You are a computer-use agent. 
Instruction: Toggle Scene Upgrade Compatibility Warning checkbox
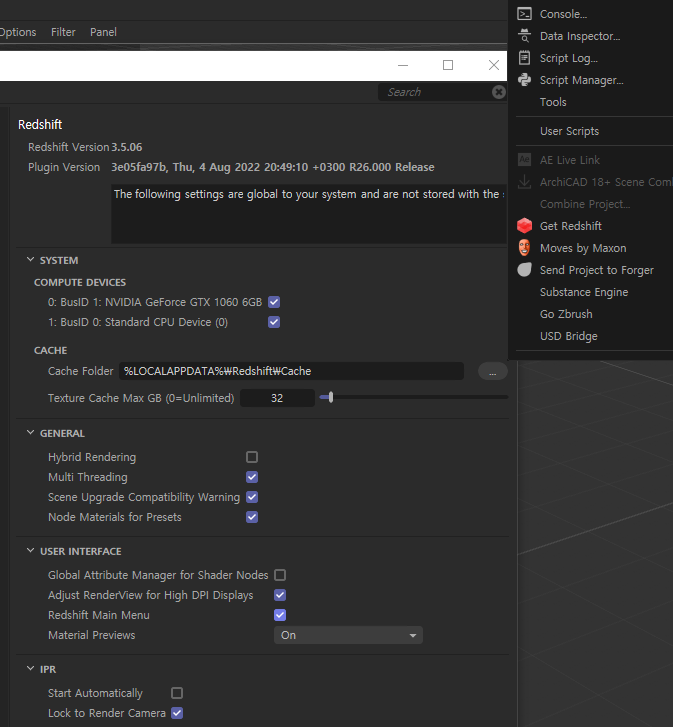[x=252, y=497]
